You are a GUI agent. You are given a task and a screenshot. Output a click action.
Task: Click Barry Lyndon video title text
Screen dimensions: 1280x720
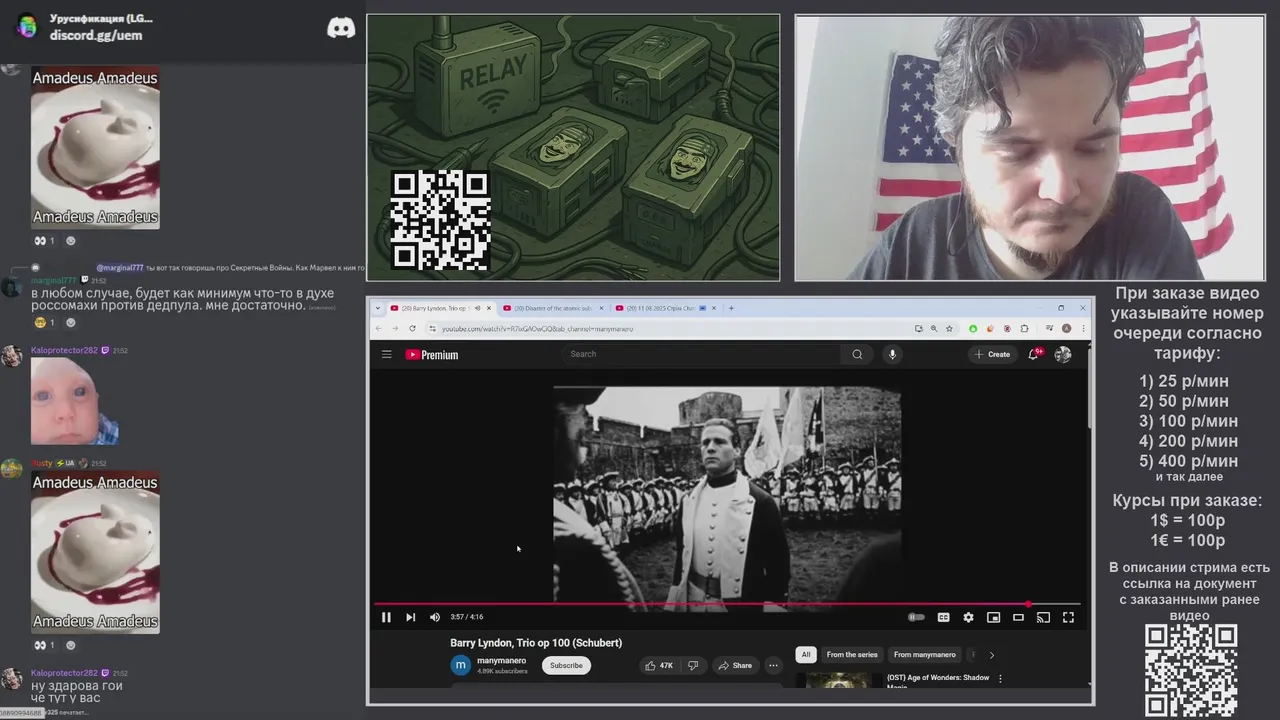(x=536, y=643)
